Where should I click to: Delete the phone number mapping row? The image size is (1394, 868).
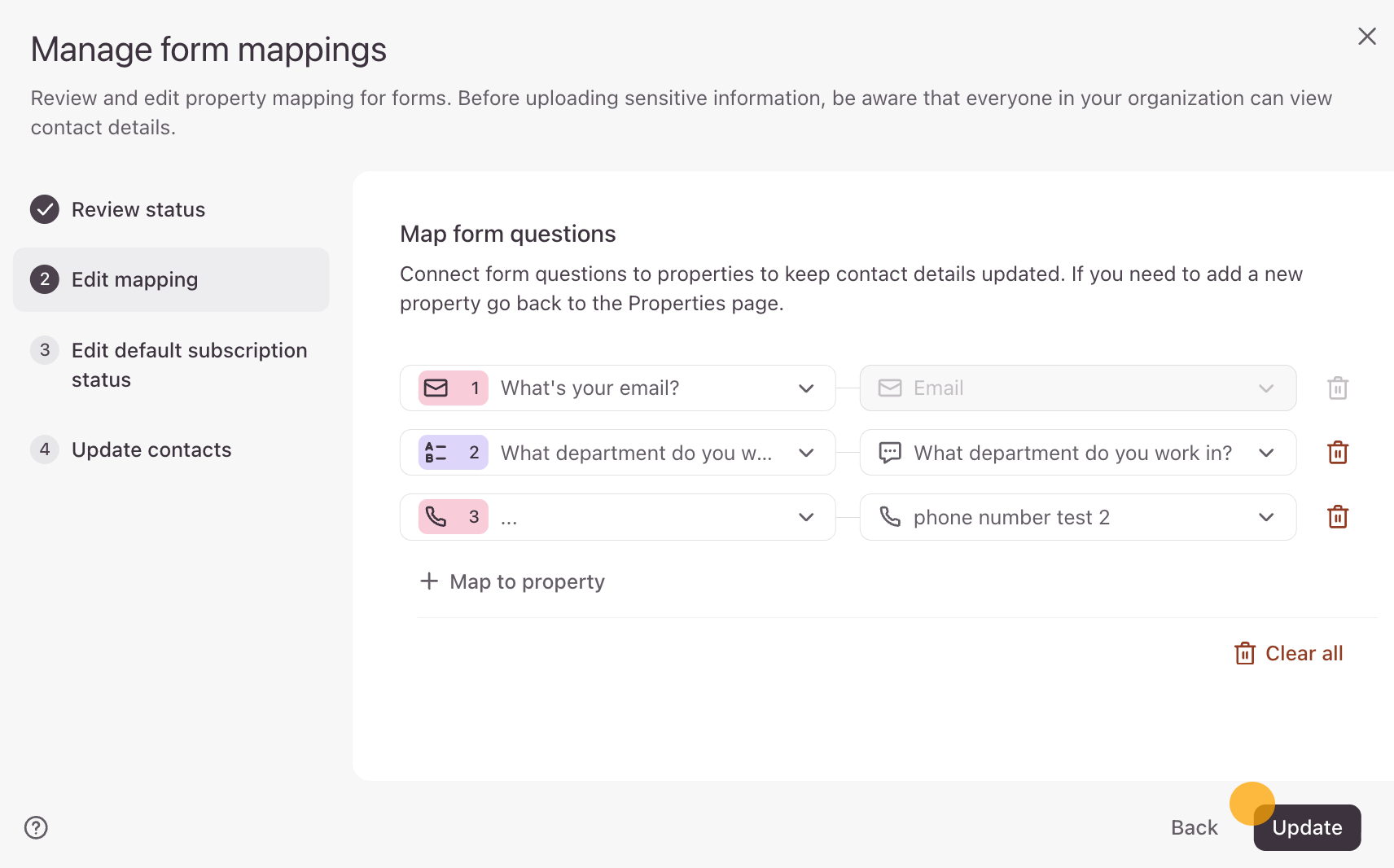1338,517
